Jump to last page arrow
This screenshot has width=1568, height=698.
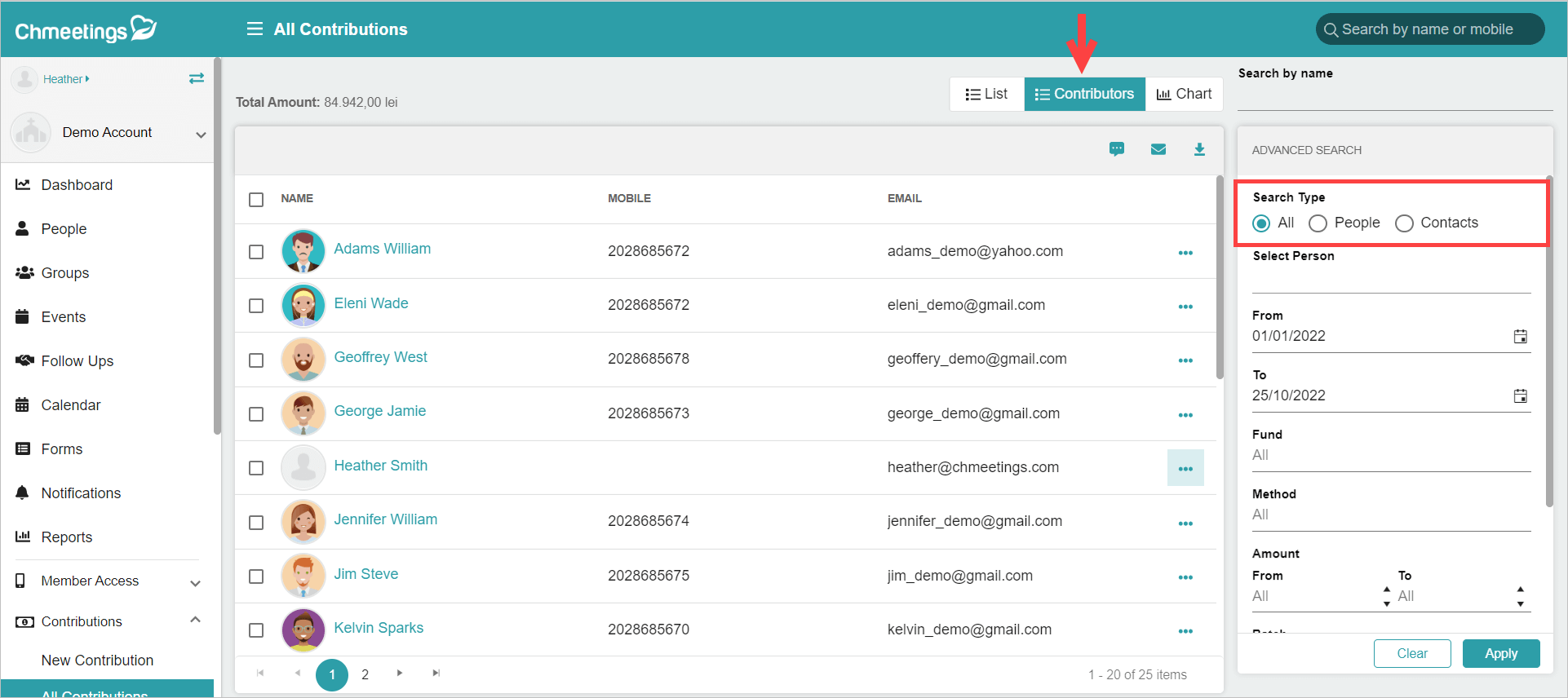(436, 673)
